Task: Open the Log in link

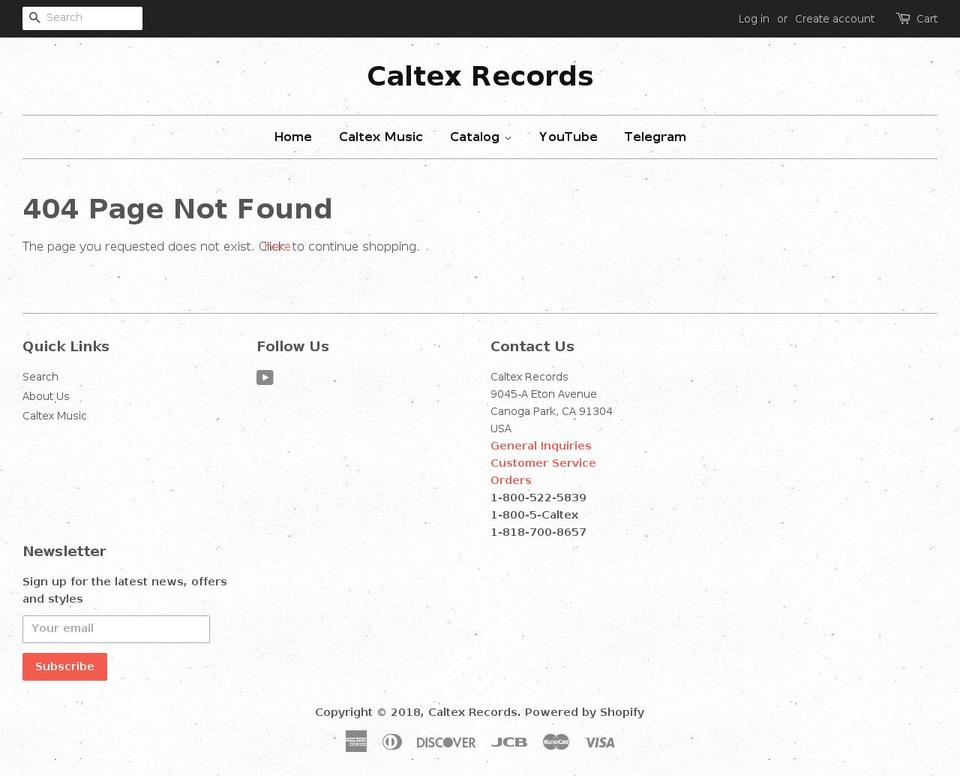Action: pyautogui.click(x=753, y=19)
